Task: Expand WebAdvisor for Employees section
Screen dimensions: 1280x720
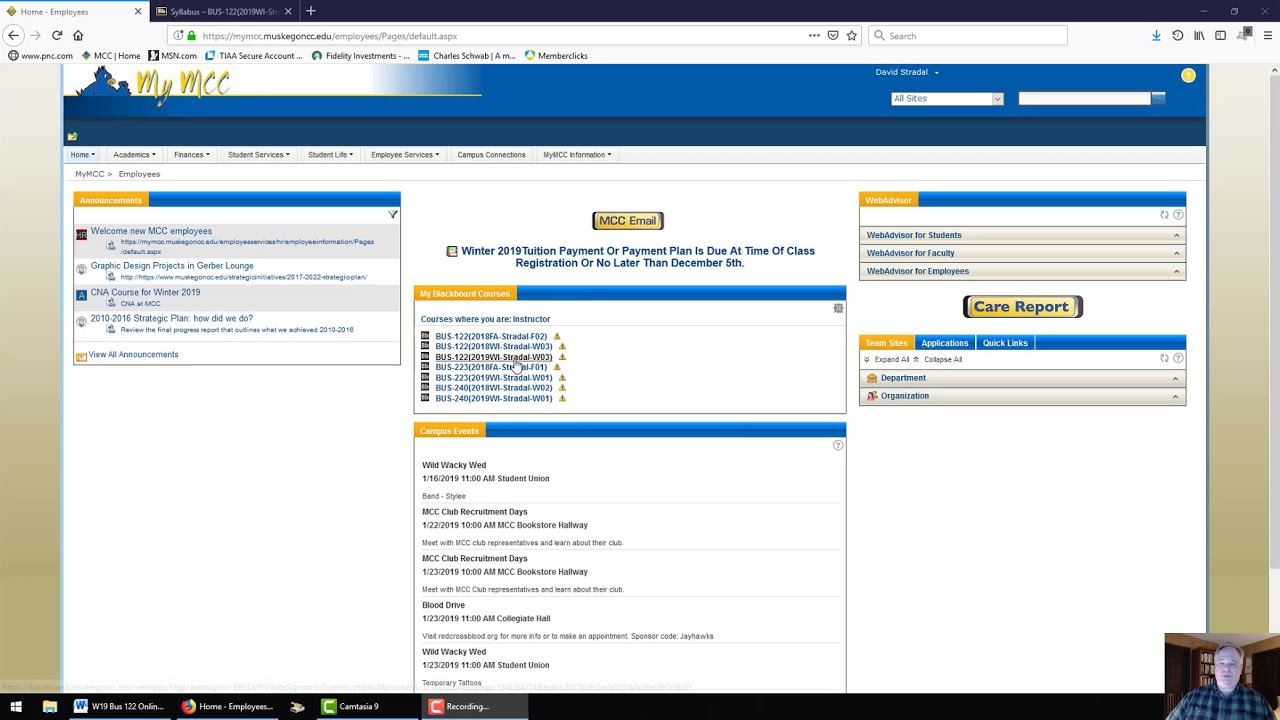Action: [x=1022, y=271]
